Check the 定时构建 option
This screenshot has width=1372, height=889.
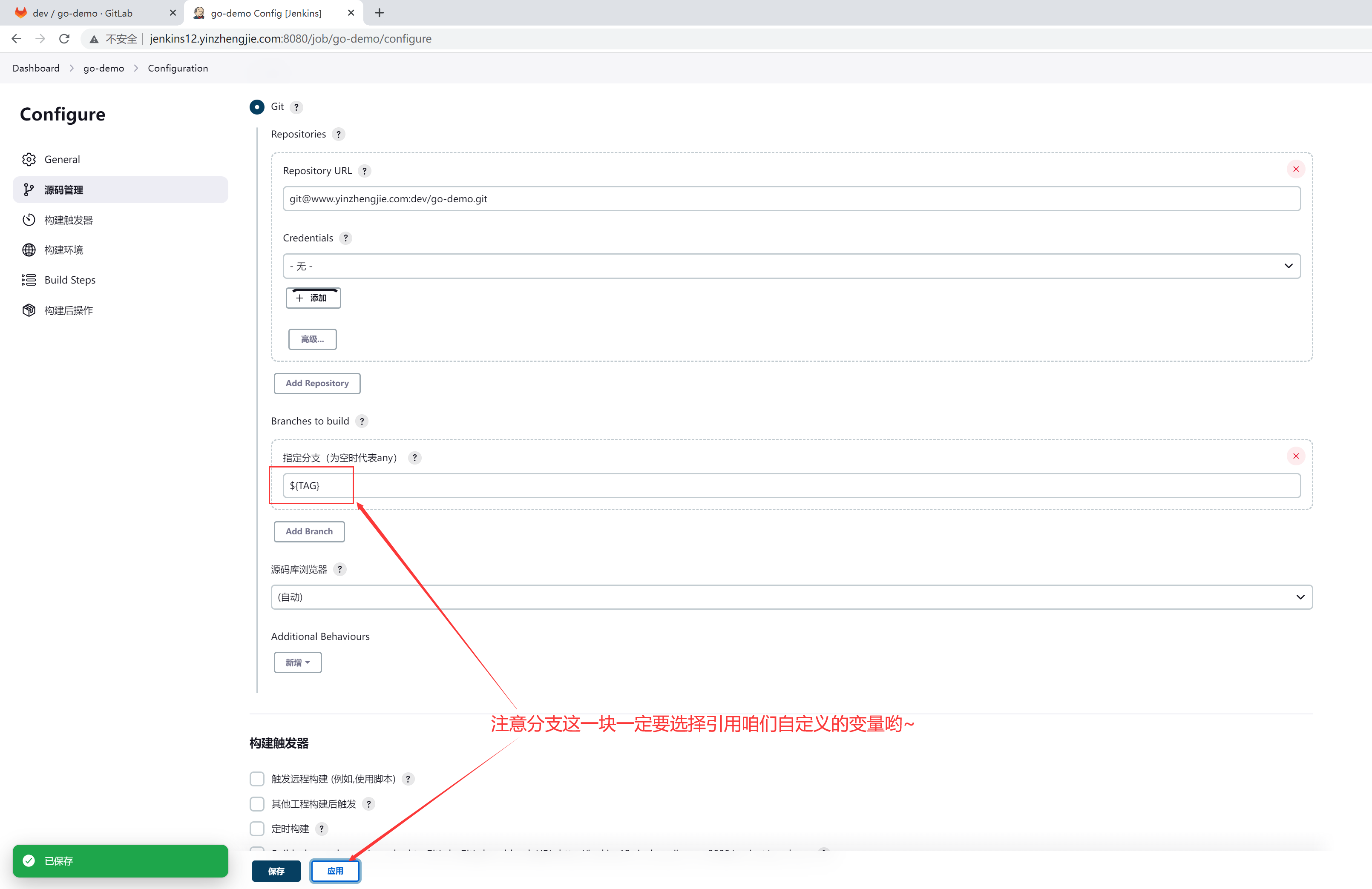256,829
